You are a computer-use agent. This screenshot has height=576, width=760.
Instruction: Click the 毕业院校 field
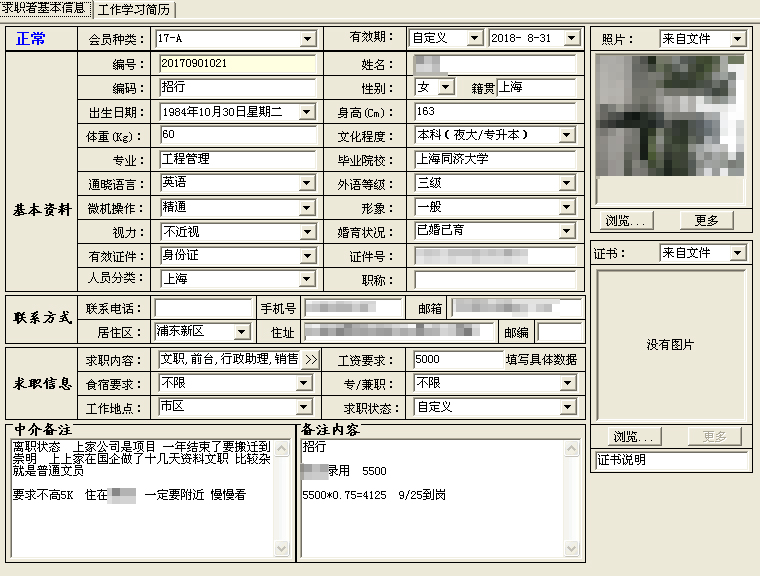495,159
